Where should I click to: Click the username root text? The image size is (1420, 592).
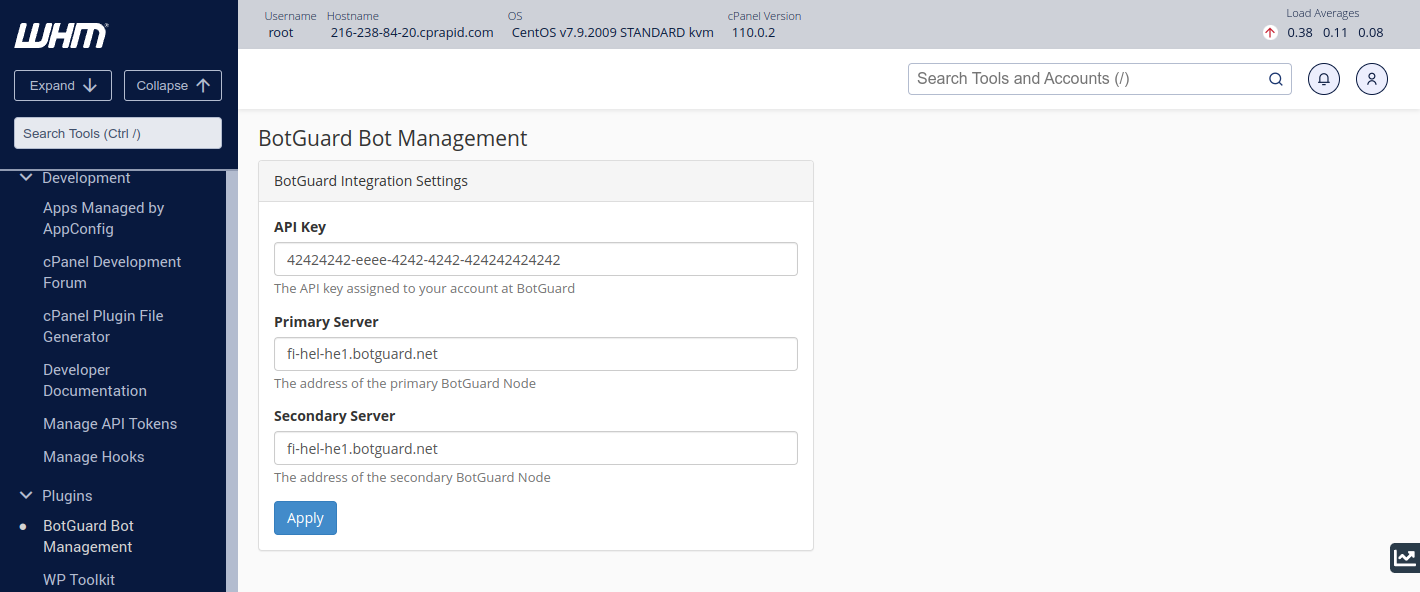coord(281,32)
